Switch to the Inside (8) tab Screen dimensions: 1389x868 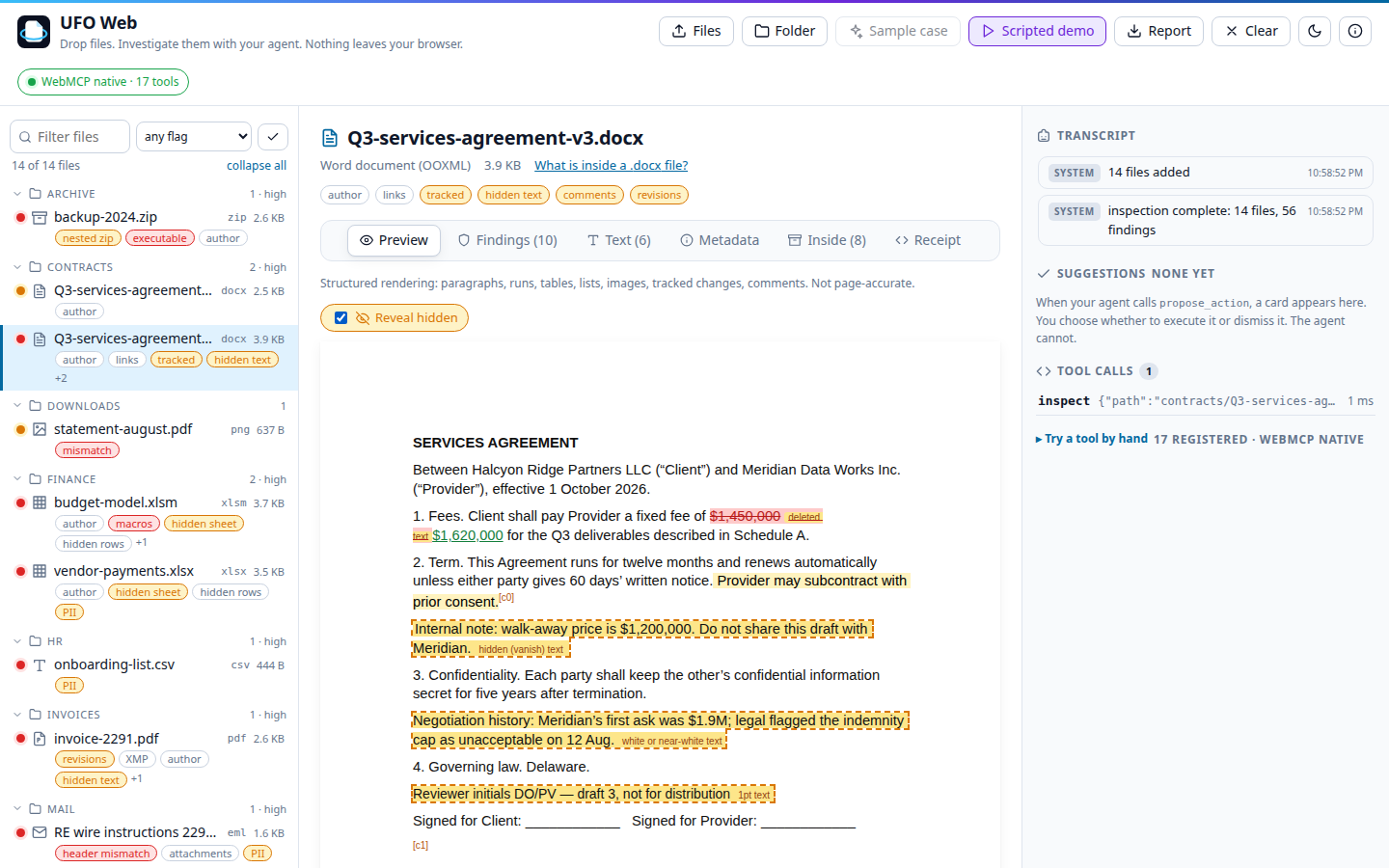827,240
